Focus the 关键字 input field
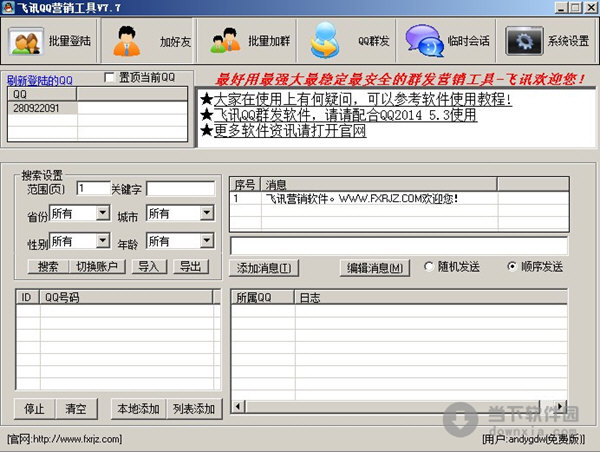This screenshot has width=600, height=452. (x=181, y=188)
